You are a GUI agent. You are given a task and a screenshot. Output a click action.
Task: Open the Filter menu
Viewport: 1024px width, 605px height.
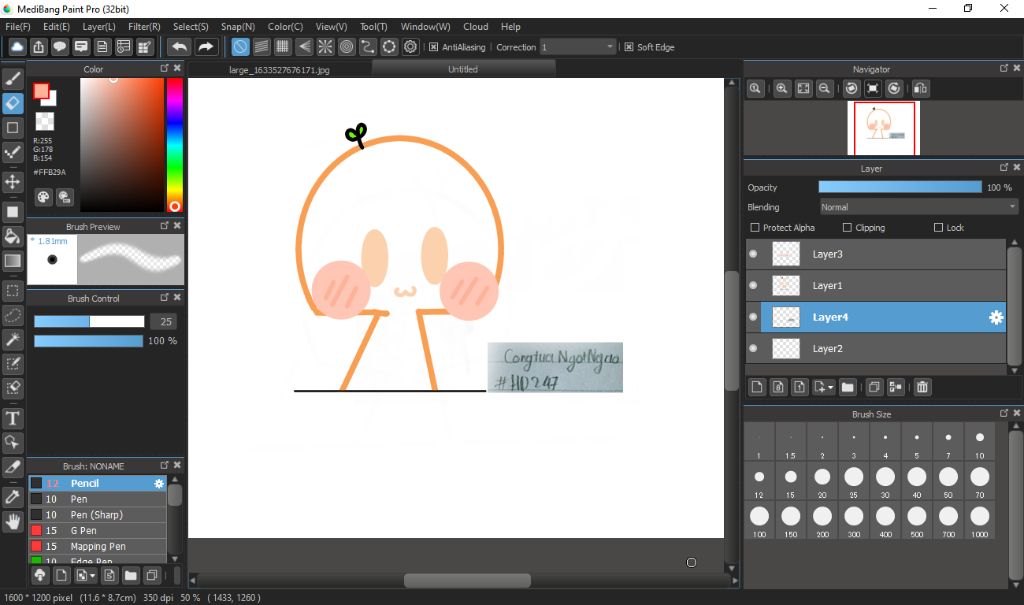[x=144, y=27]
